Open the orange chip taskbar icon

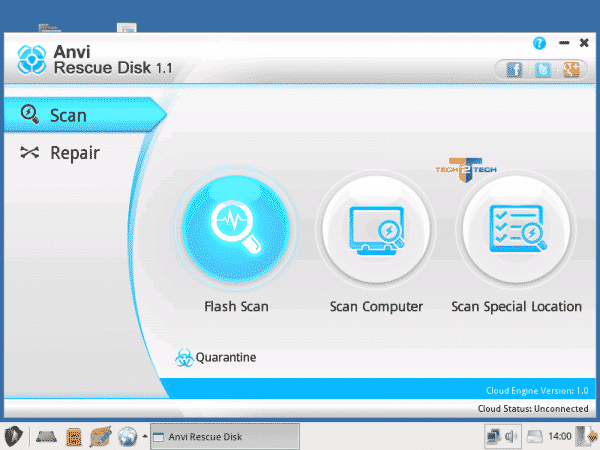[x=74, y=437]
